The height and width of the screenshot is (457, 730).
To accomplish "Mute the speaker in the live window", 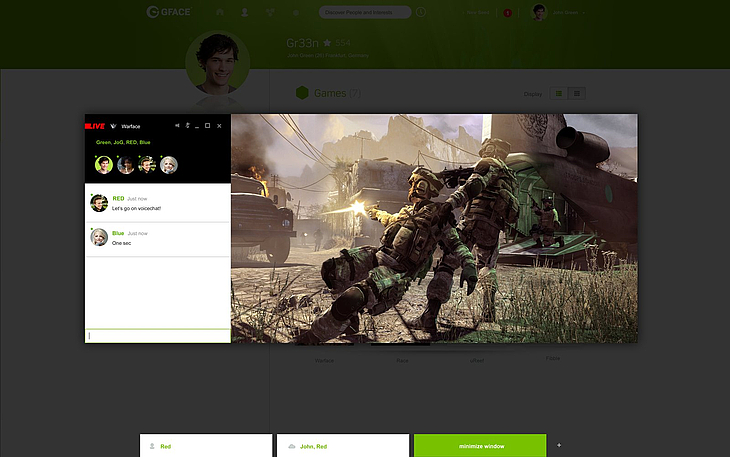I will [177, 126].
